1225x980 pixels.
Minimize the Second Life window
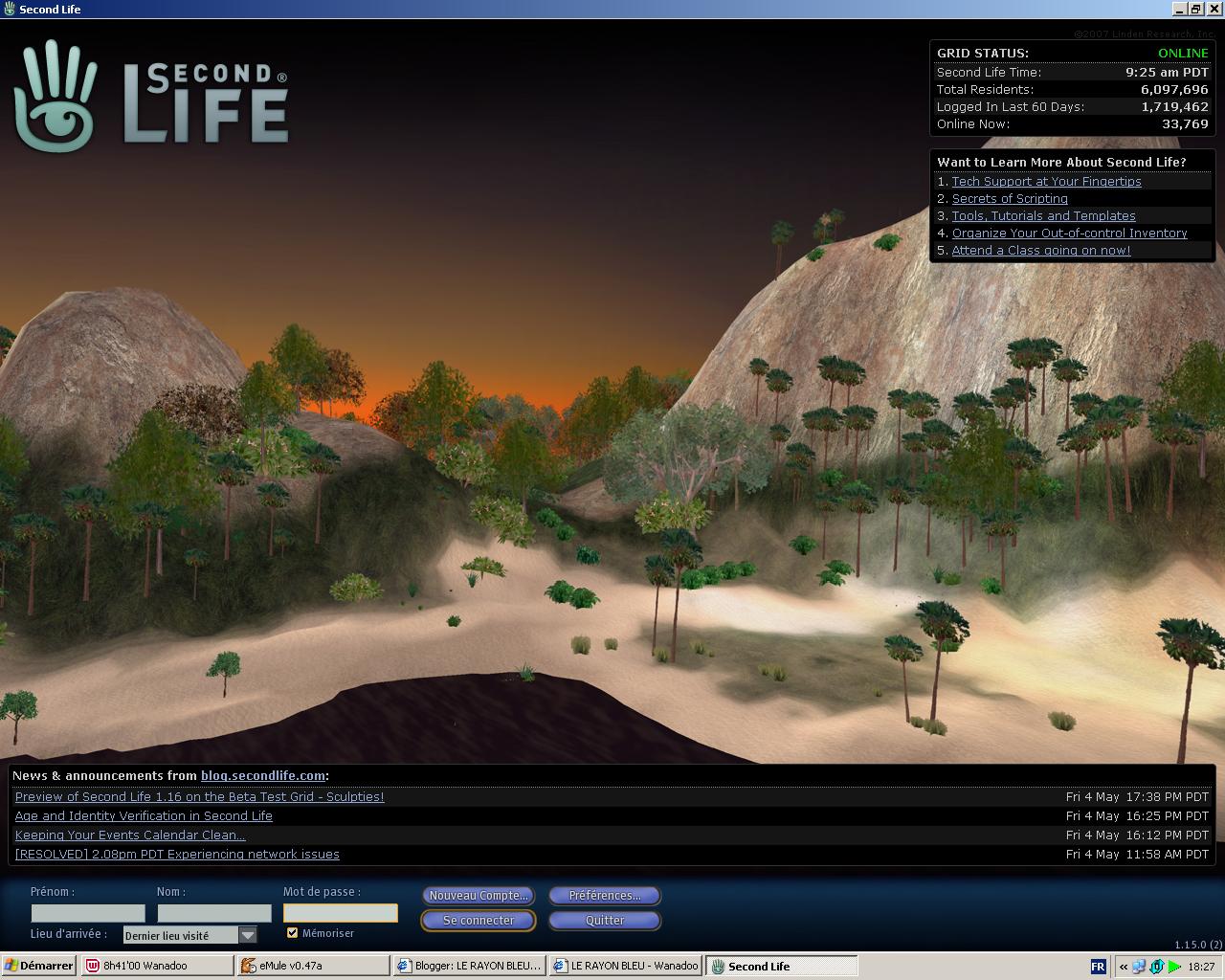[1180, 10]
